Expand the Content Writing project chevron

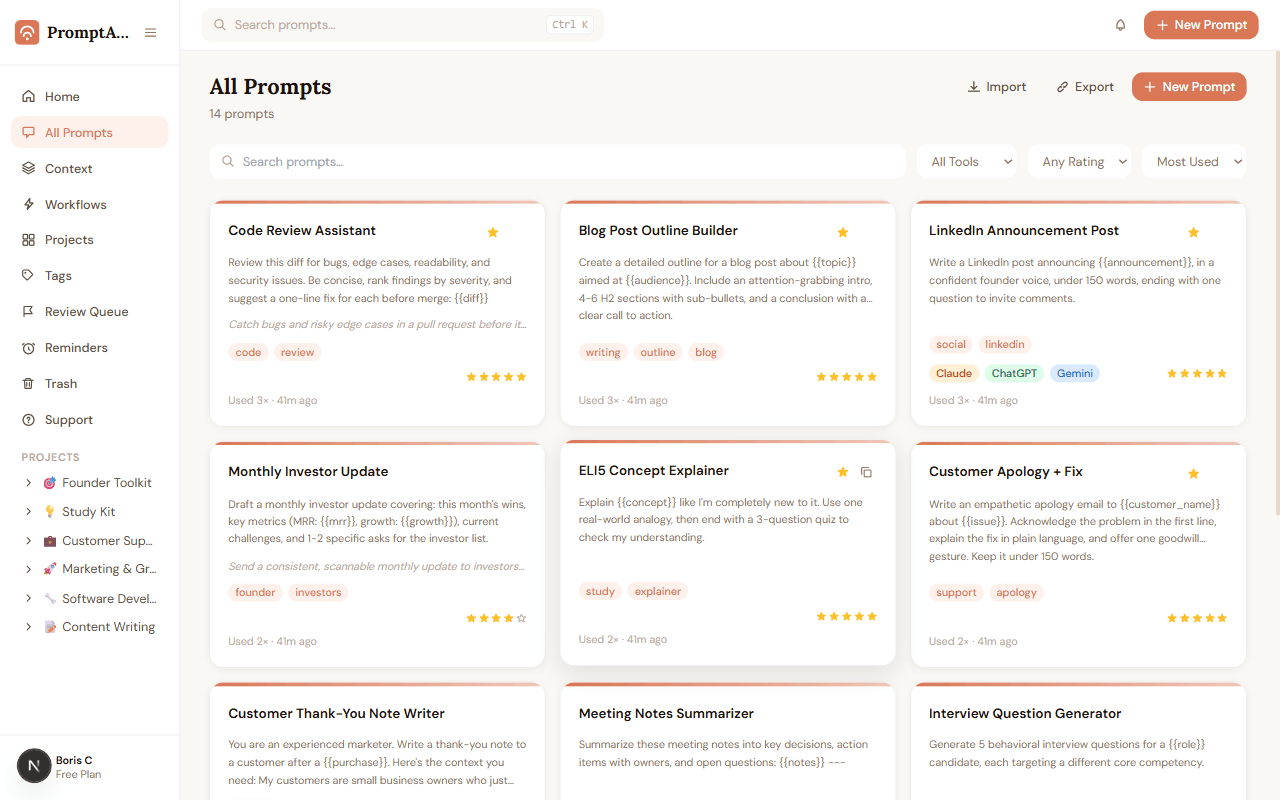coord(28,627)
